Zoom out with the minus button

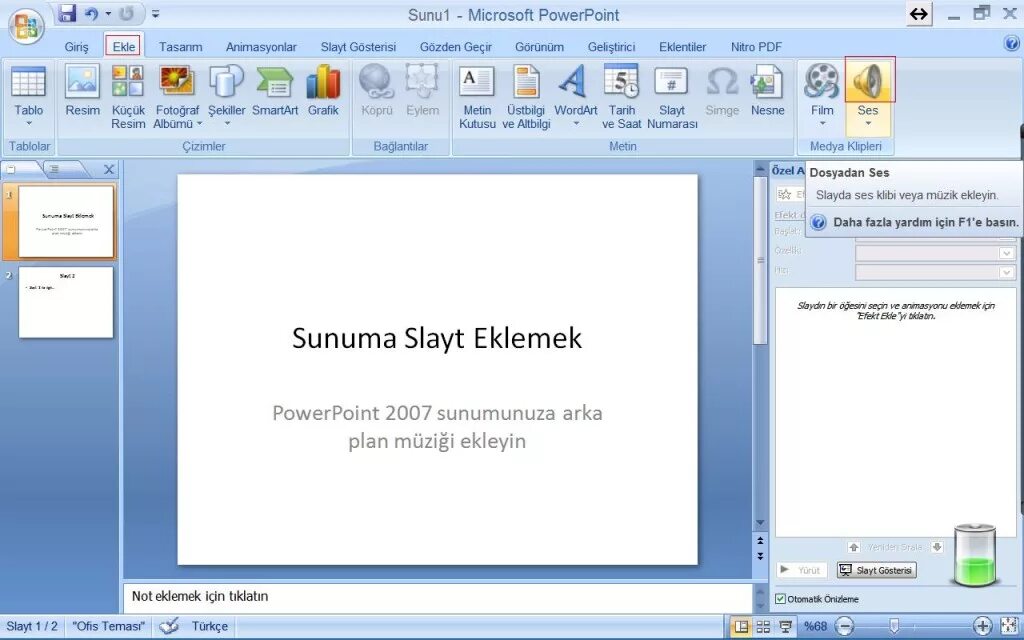(x=844, y=627)
